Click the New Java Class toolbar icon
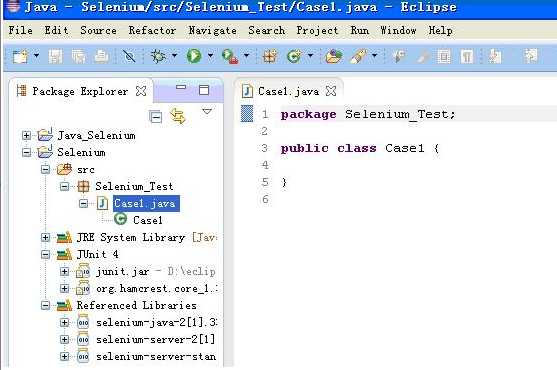Image resolution: width=557 pixels, height=370 pixels. [294, 56]
